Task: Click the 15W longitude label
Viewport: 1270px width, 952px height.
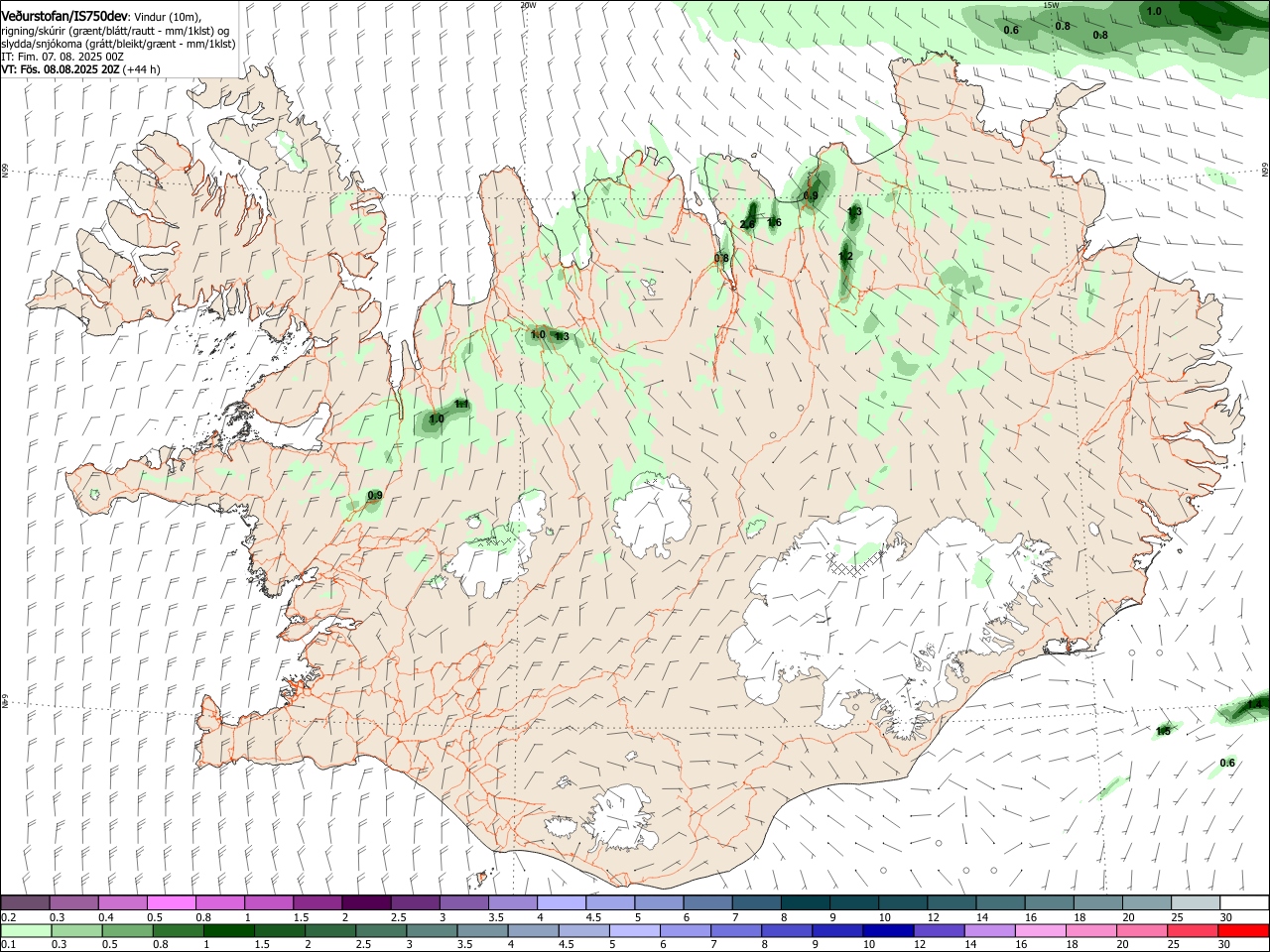Action: [x=1051, y=5]
